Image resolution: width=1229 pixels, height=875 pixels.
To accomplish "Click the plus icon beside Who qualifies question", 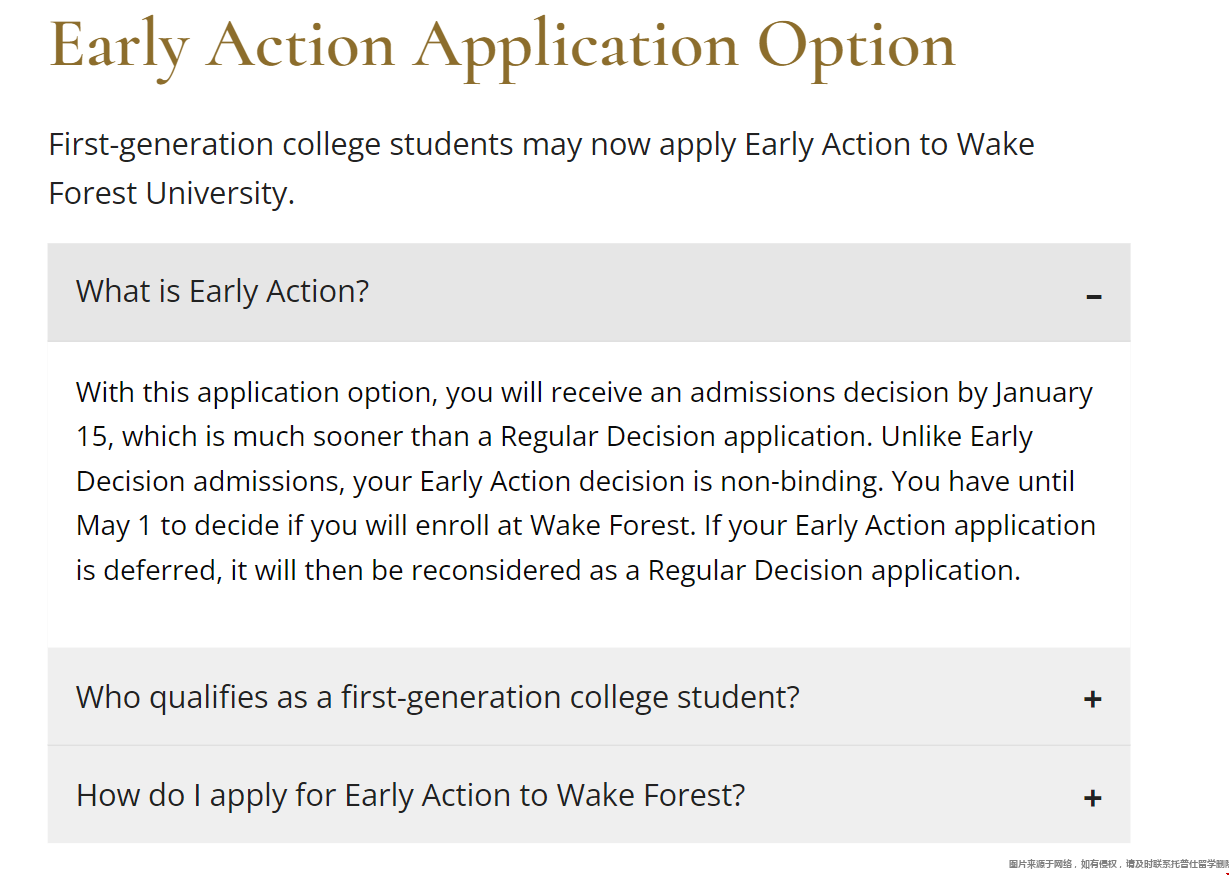I will tap(1092, 699).
